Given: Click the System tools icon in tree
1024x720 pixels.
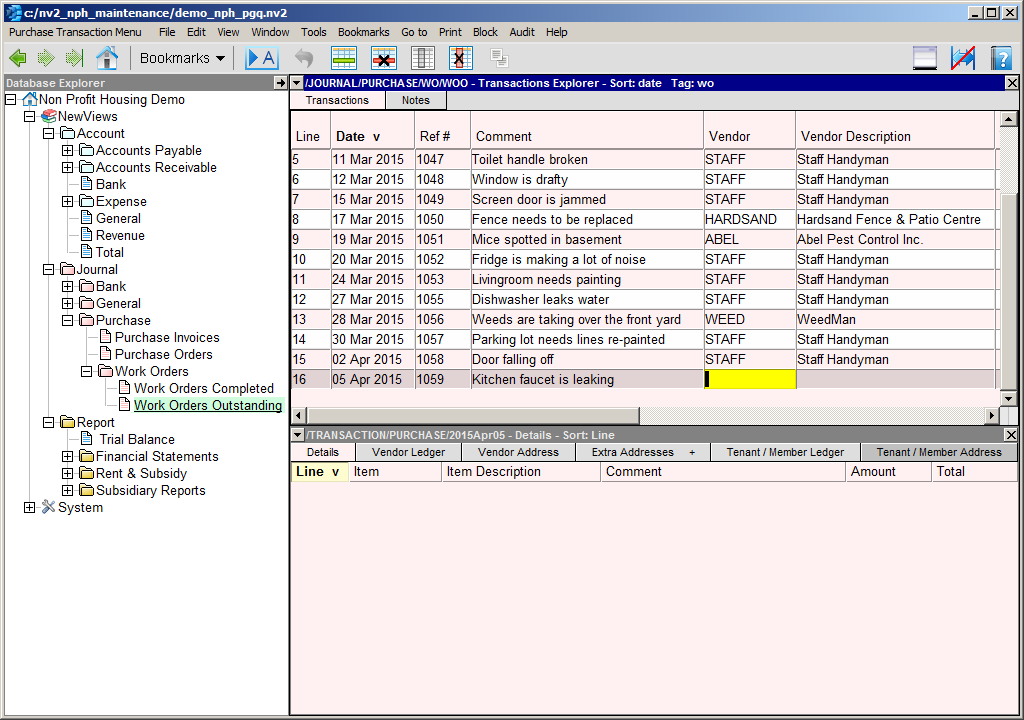Looking at the screenshot, I should coord(48,508).
